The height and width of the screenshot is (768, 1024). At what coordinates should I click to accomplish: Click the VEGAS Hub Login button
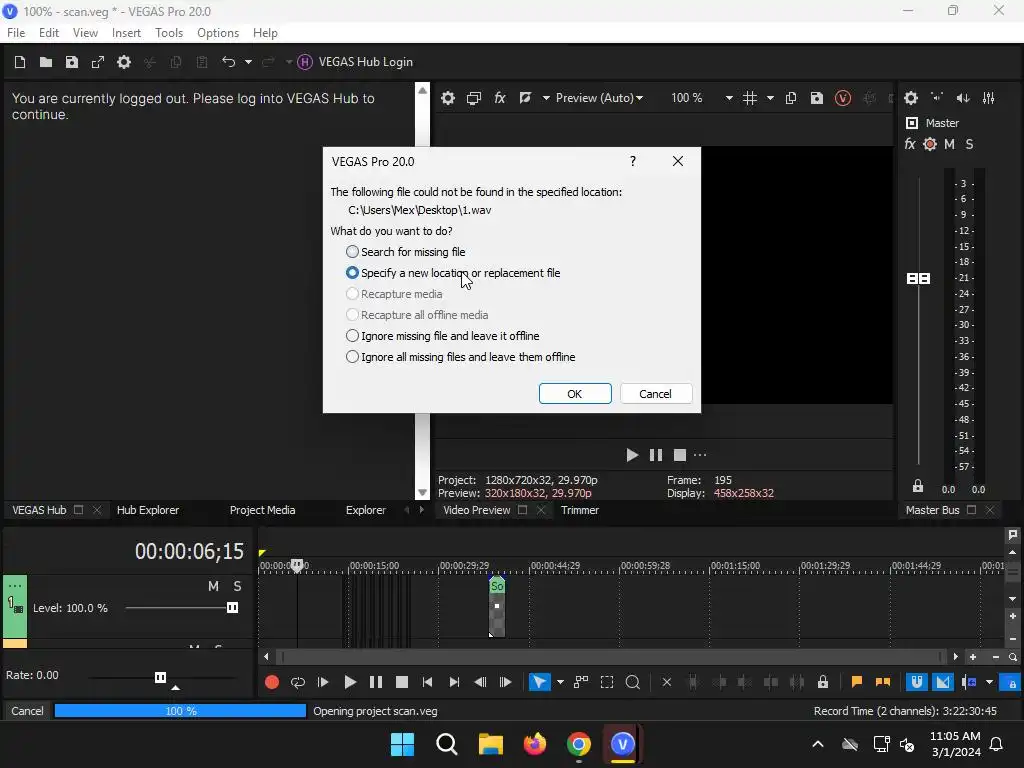pyautogui.click(x=355, y=62)
